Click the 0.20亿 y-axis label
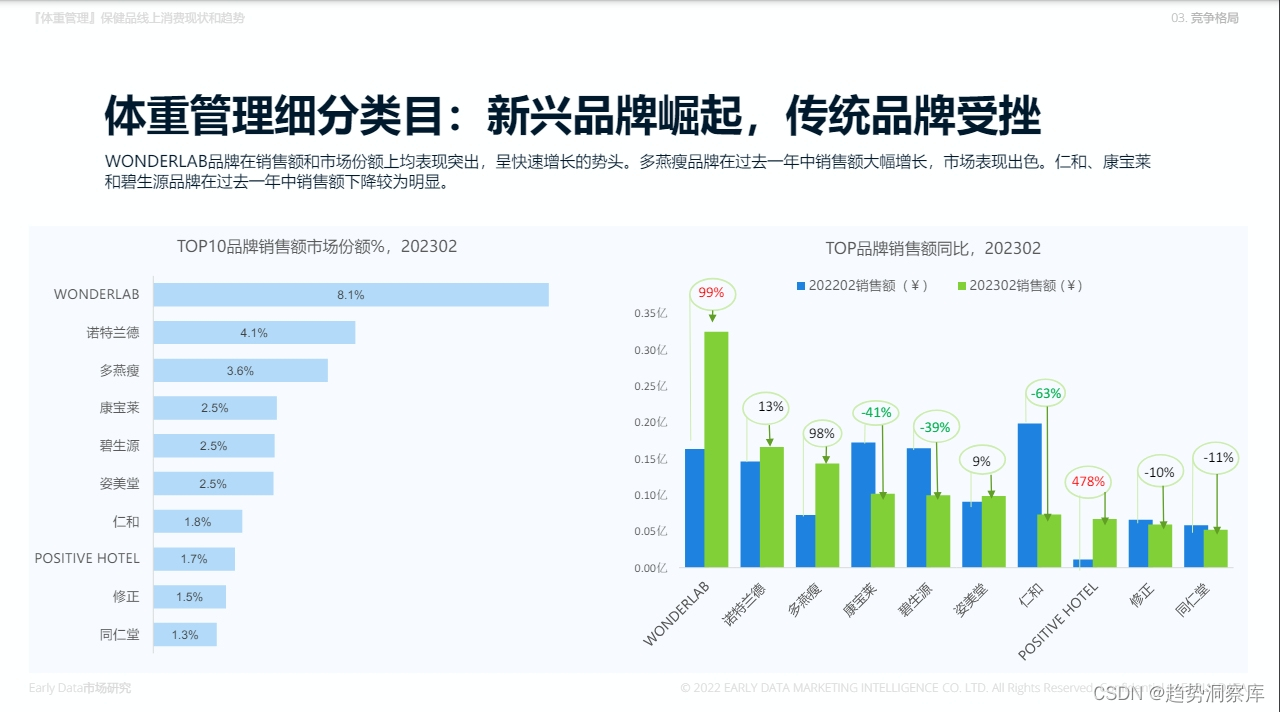 click(651, 422)
